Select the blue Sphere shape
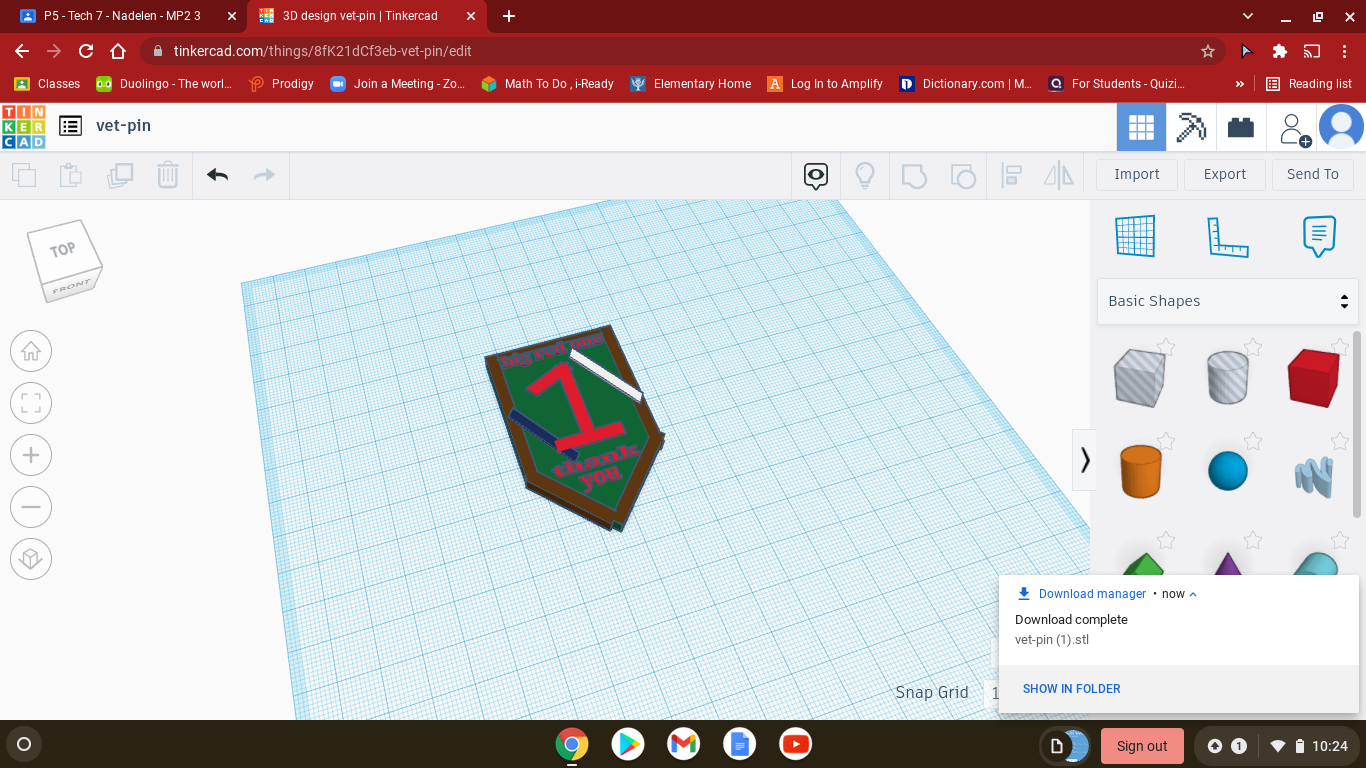The height and width of the screenshot is (768, 1366). [x=1228, y=471]
